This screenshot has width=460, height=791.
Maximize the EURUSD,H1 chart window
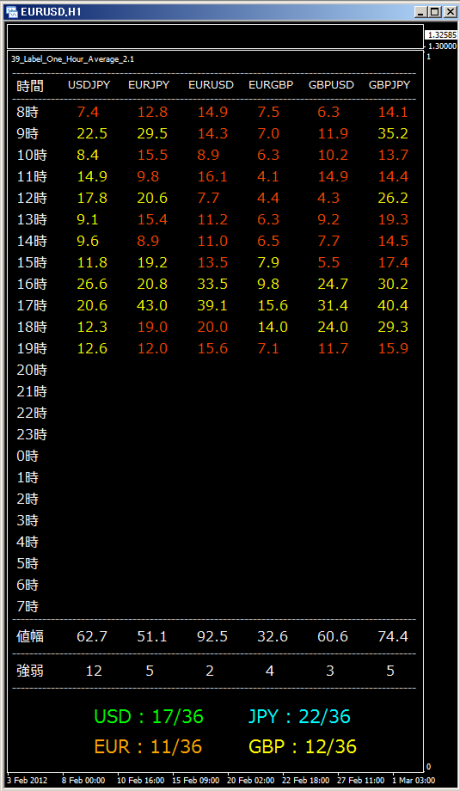point(435,12)
